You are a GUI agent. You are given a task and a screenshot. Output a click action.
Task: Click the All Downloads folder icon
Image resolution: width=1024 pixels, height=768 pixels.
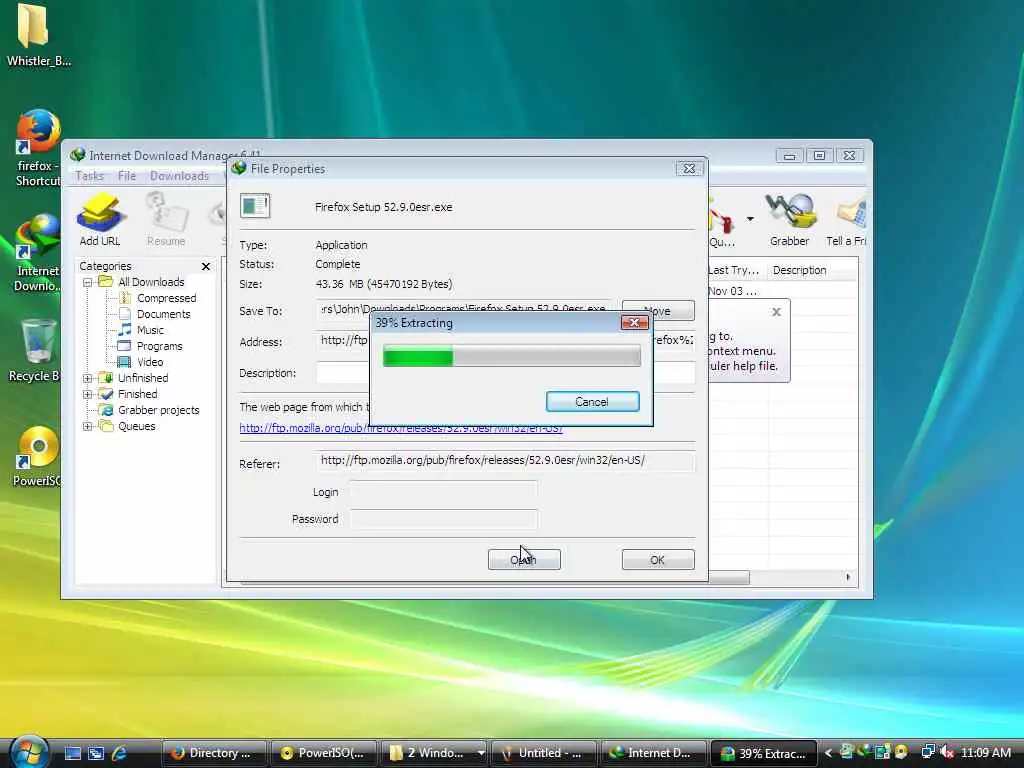coord(106,281)
